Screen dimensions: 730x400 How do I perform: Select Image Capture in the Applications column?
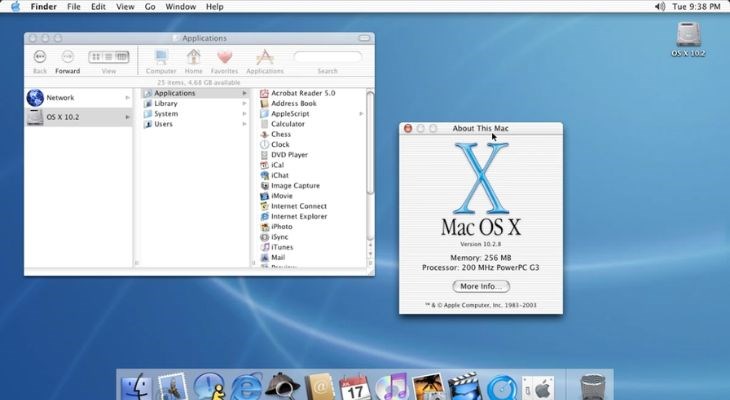click(x=295, y=185)
